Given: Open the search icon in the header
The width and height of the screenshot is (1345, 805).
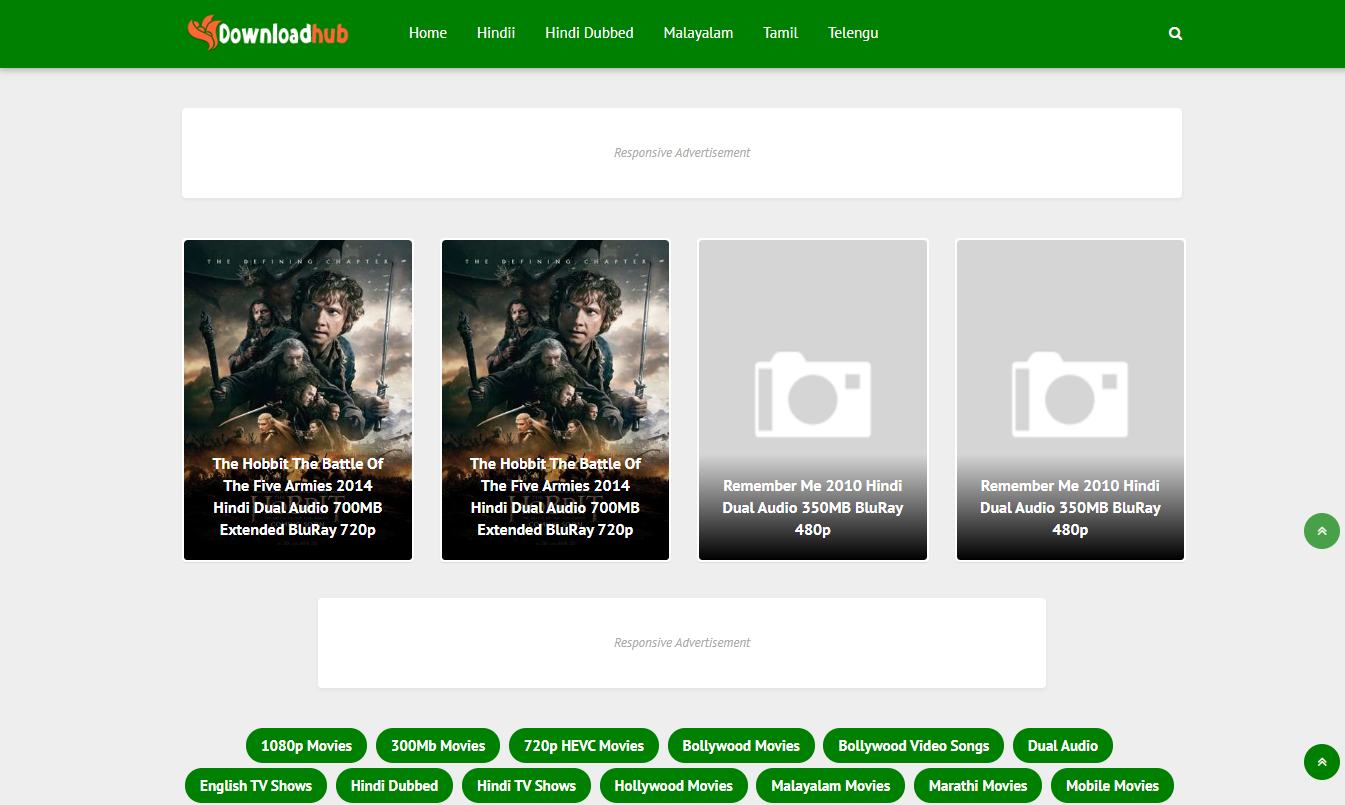Looking at the screenshot, I should point(1175,33).
